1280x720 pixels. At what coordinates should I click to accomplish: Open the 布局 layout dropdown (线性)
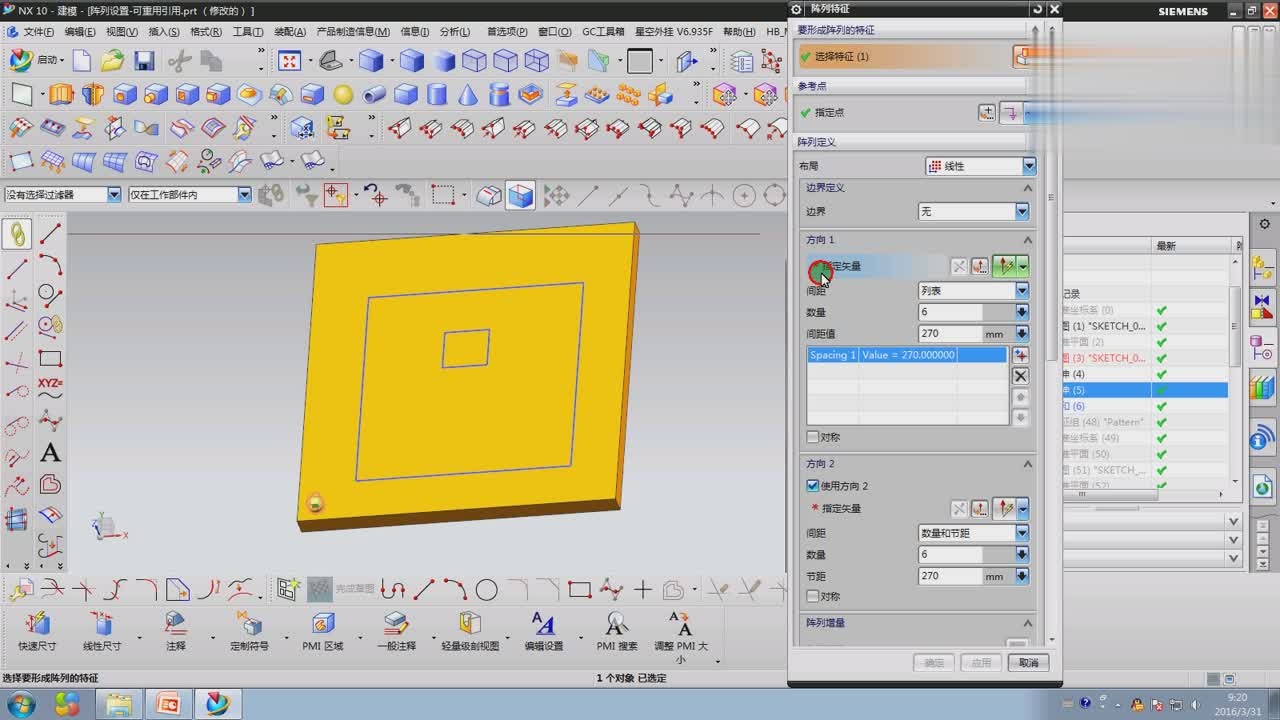[x=980, y=166]
